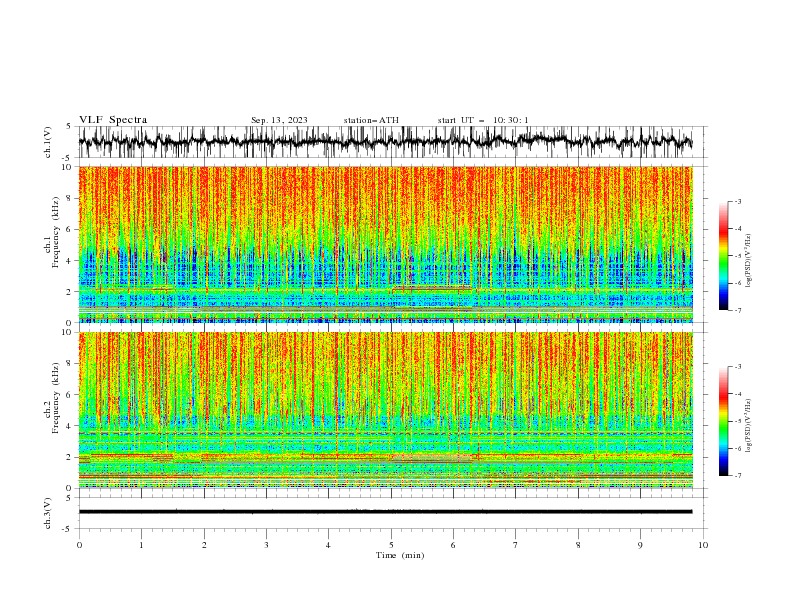Screen dimensions: 792x612
Task: Click the "-5" tick on ch.3(V) axis
Action: (66, 529)
